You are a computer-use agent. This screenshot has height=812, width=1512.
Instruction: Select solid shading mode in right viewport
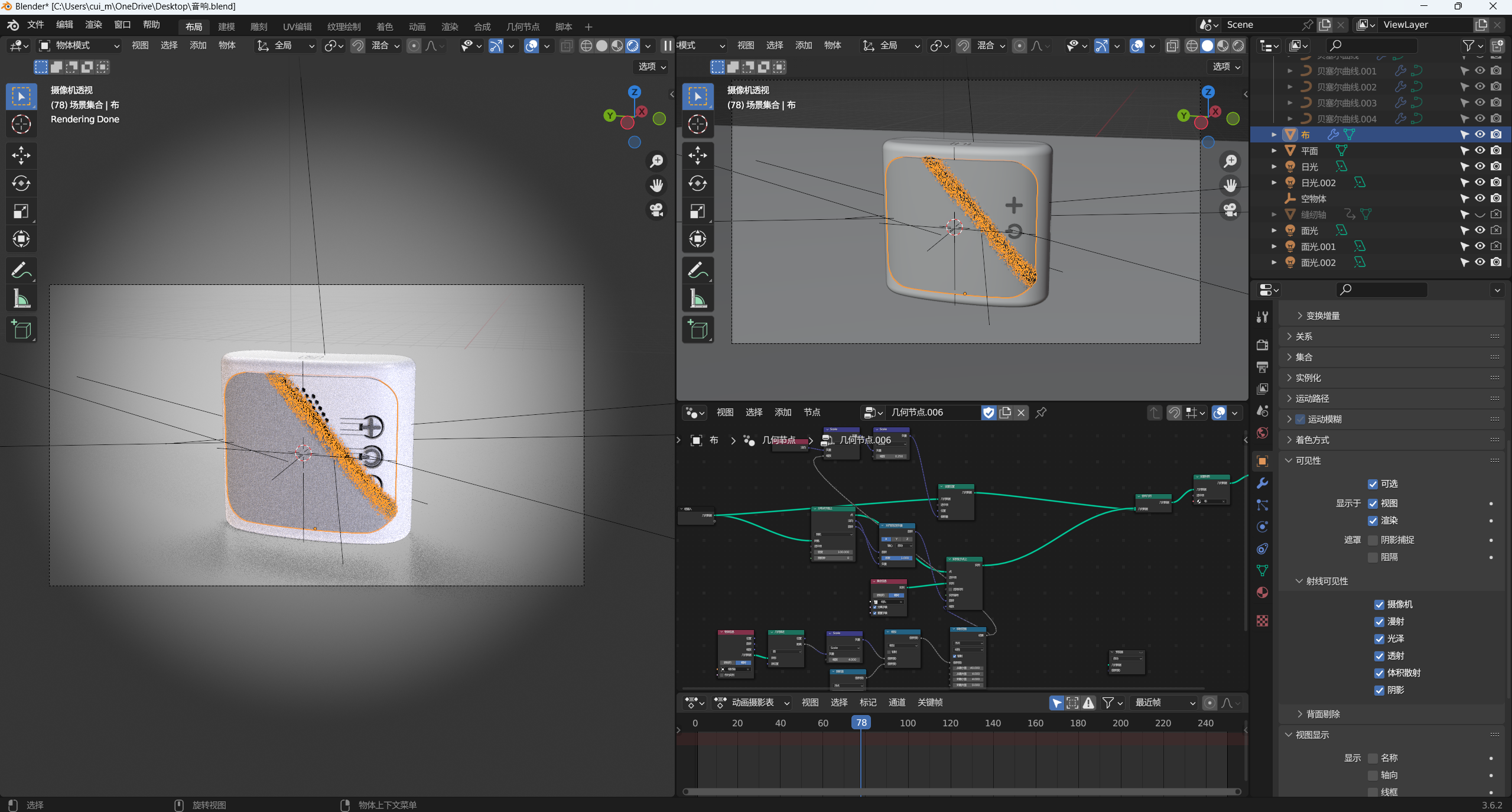(1208, 46)
